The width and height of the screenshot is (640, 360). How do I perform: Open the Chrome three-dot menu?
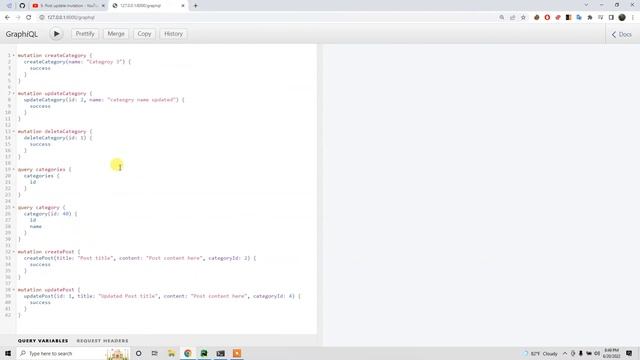[x=633, y=18]
